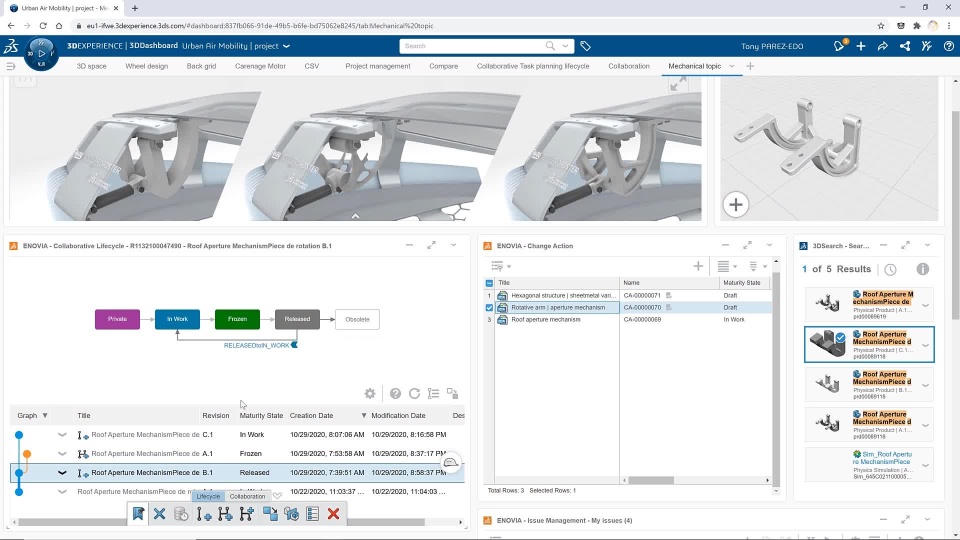Open the tag 6WTags icon by search
The width and height of the screenshot is (960, 540).
[585, 46]
